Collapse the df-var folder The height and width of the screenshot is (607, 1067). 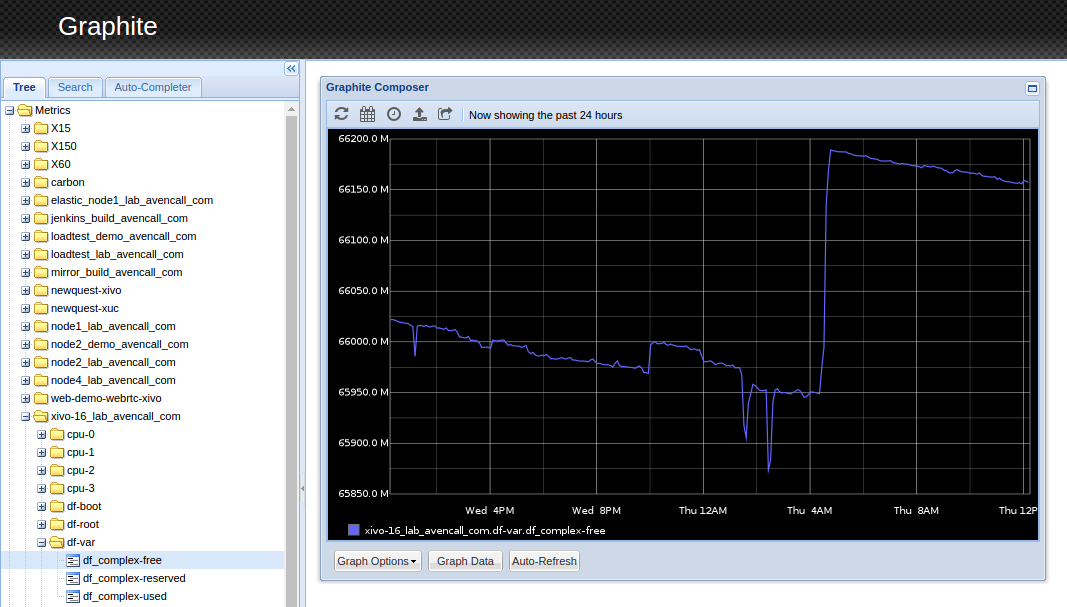(42, 542)
